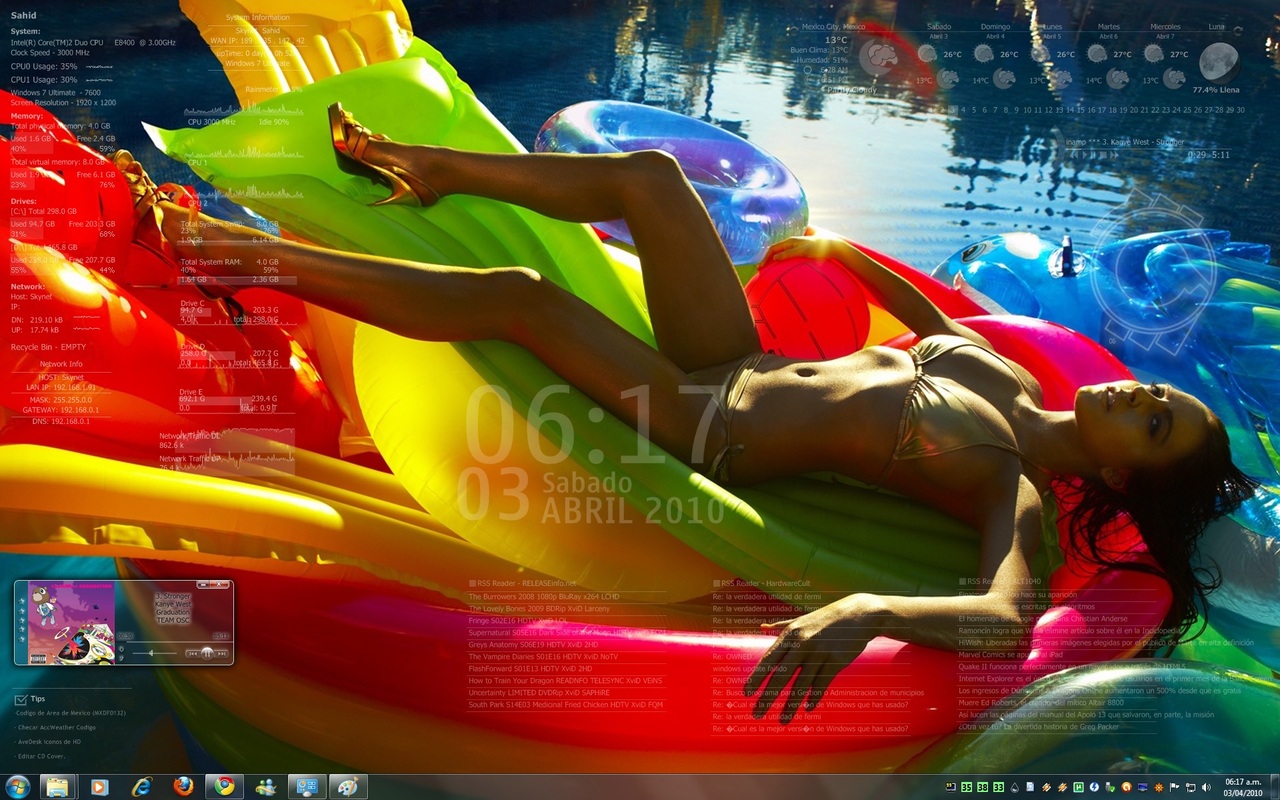
Task: Launch Mozilla Firefox from the taskbar
Action: [183, 787]
